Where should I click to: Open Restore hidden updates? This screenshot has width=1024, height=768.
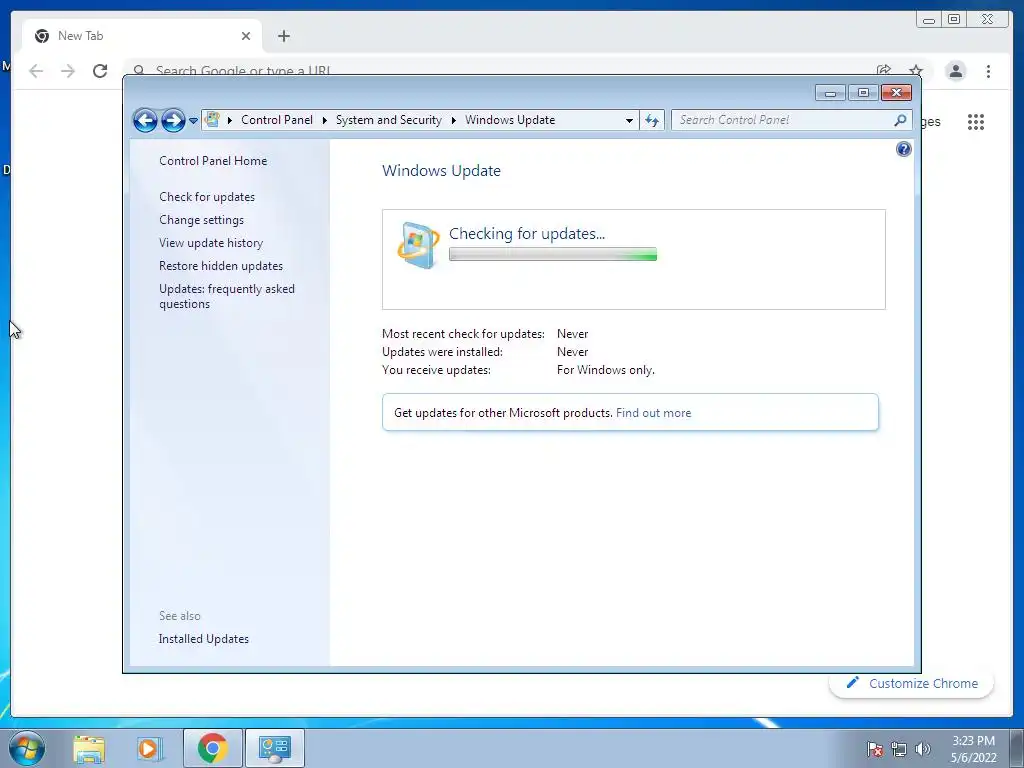[x=221, y=266]
